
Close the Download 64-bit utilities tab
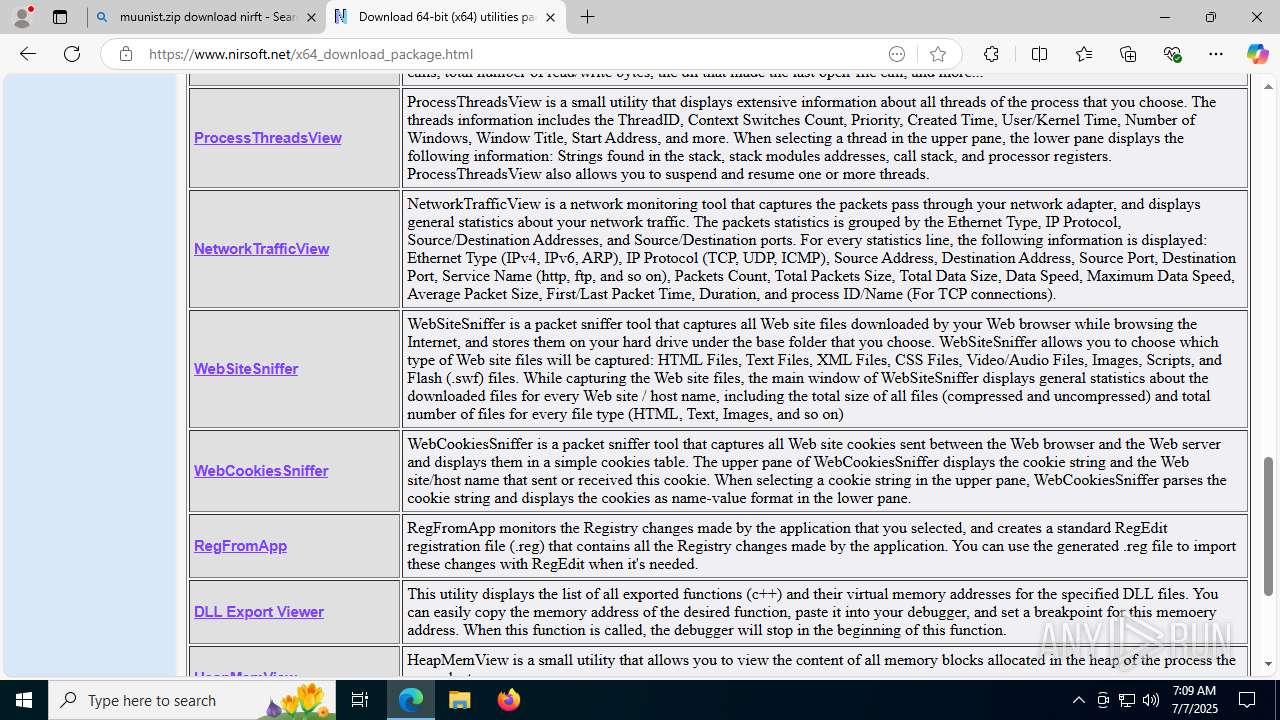coord(550,17)
